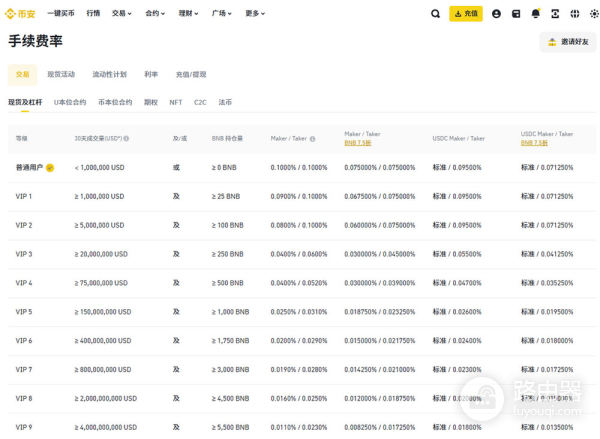Open the search magnifier icon

435,14
